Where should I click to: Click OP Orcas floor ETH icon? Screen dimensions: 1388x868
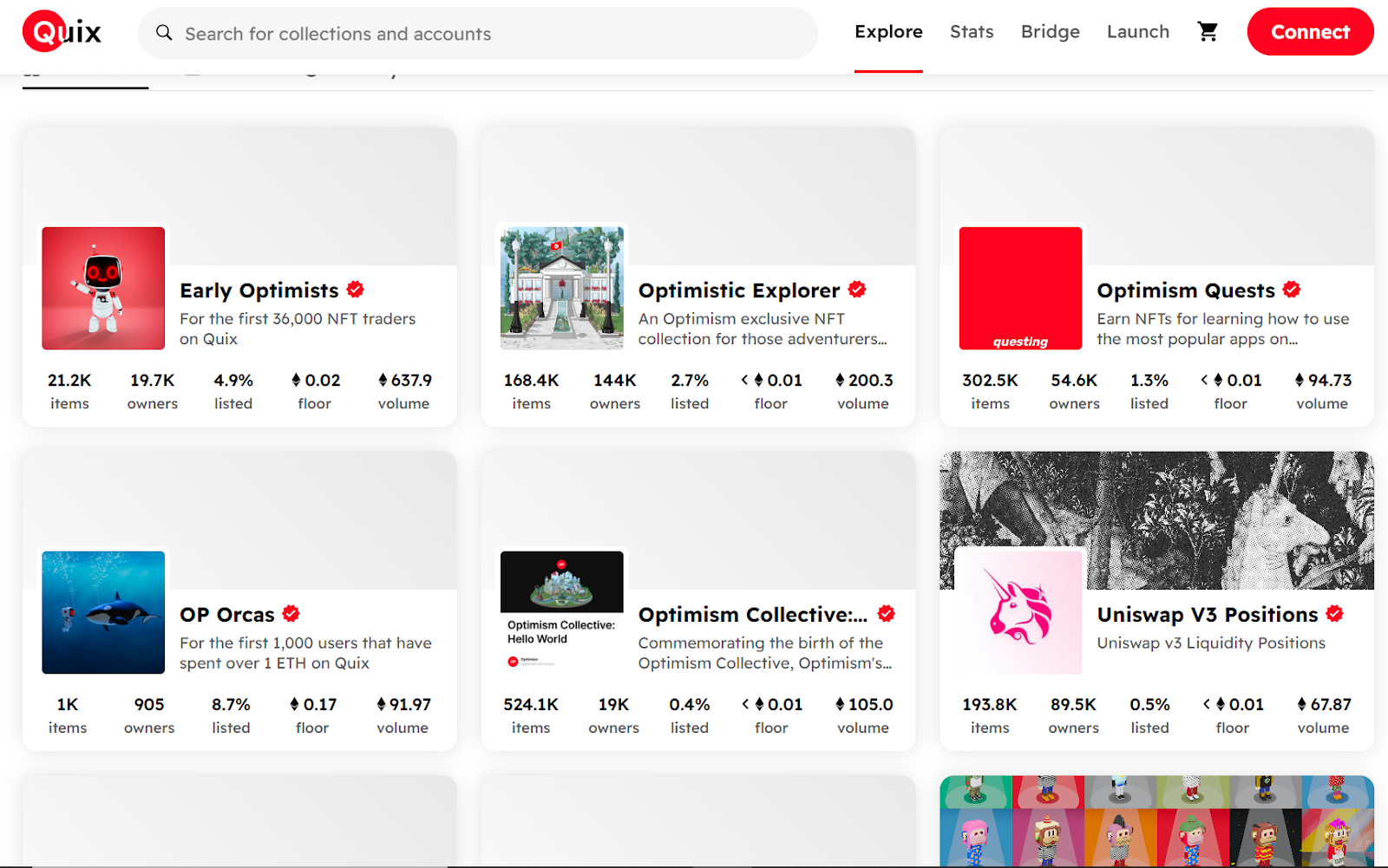295,704
